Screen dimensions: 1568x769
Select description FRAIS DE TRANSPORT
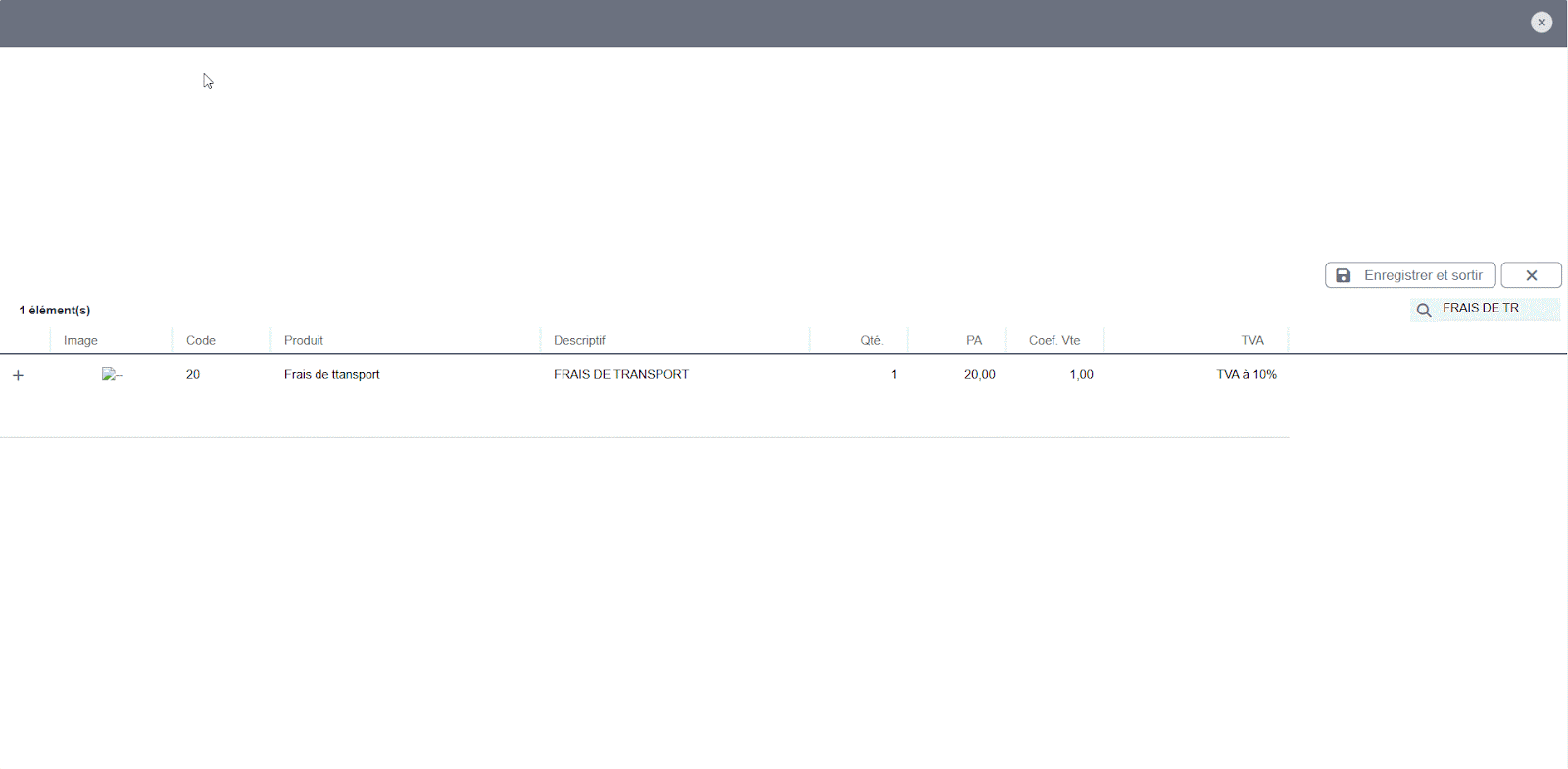pyautogui.click(x=621, y=374)
